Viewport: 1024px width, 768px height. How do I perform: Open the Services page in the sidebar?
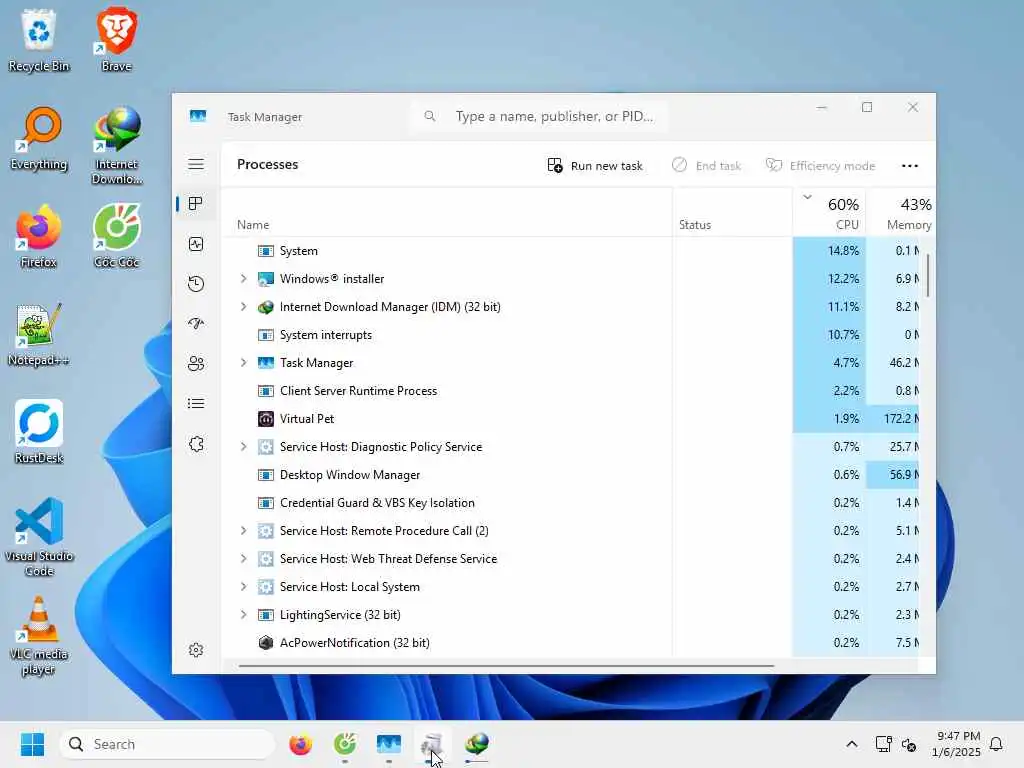click(x=196, y=444)
